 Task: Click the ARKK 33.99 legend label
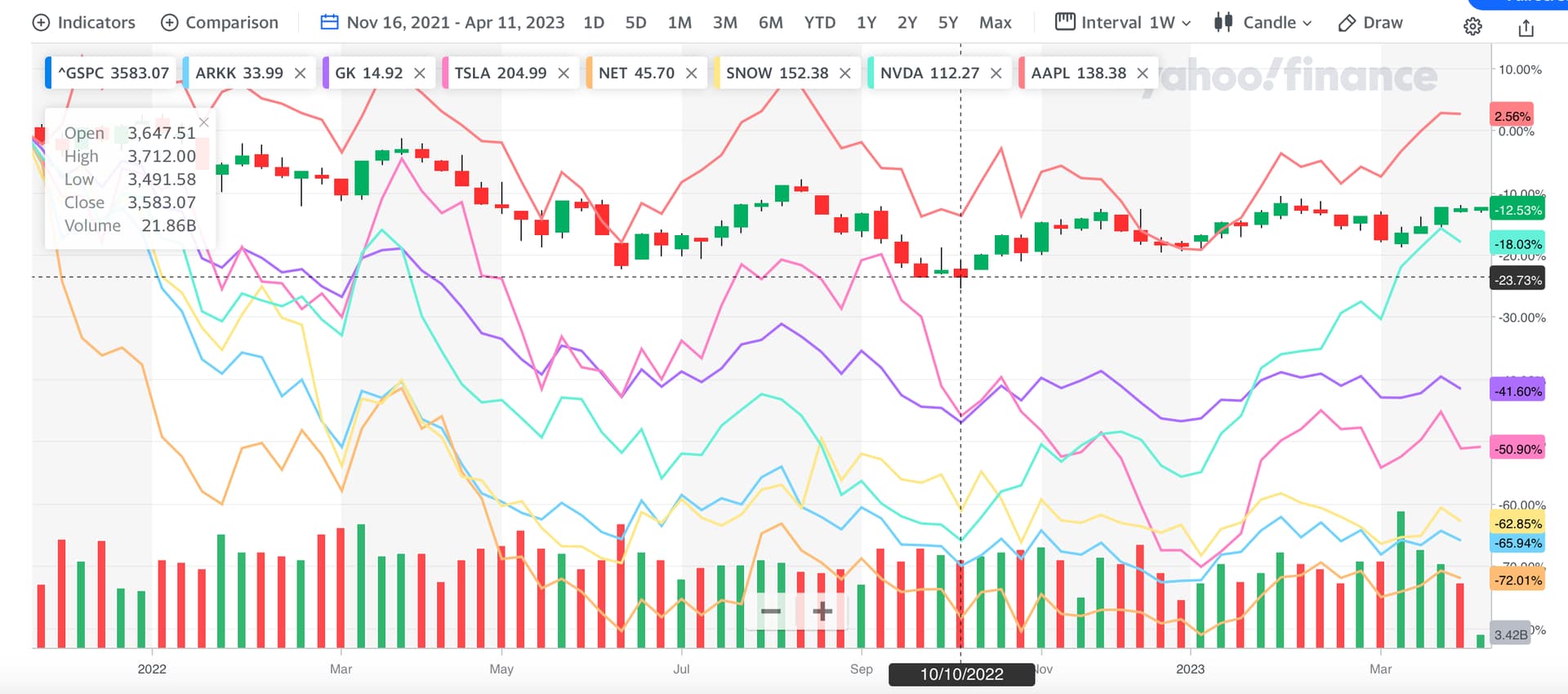[x=239, y=73]
